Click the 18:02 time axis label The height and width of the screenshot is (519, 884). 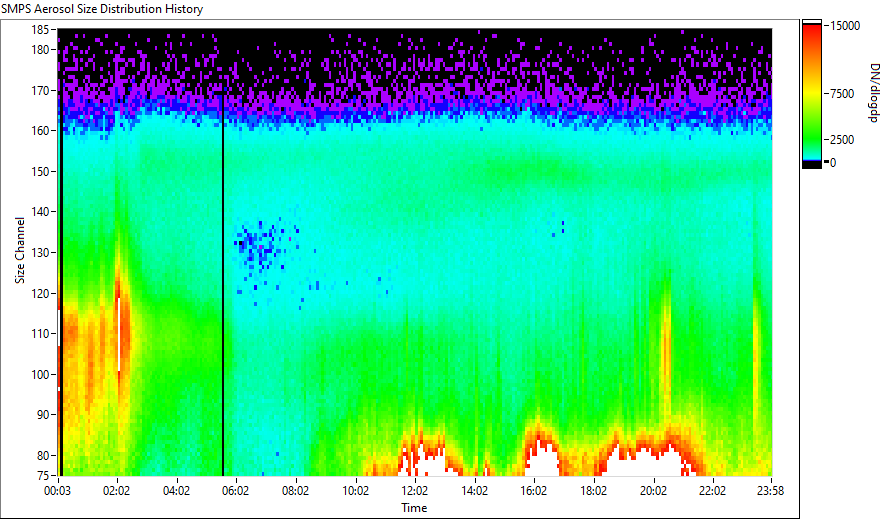pos(593,491)
